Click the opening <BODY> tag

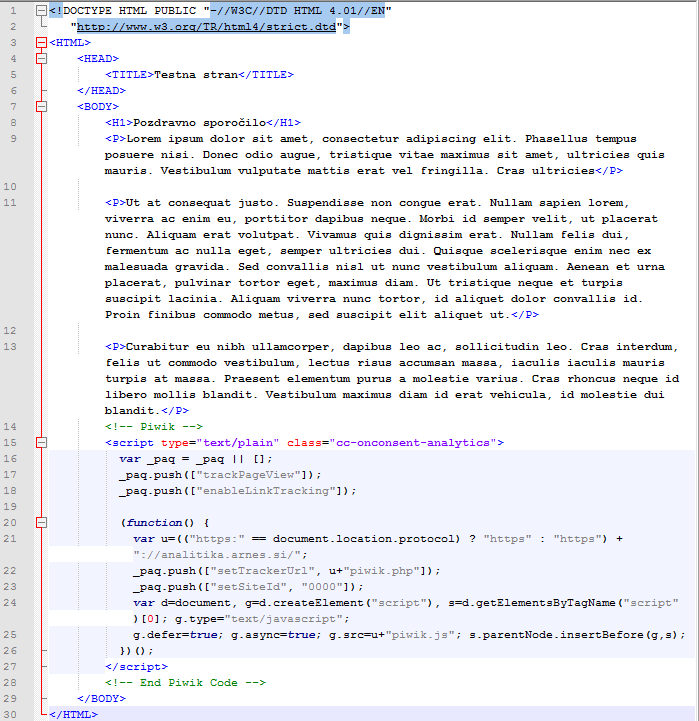[x=98, y=107]
